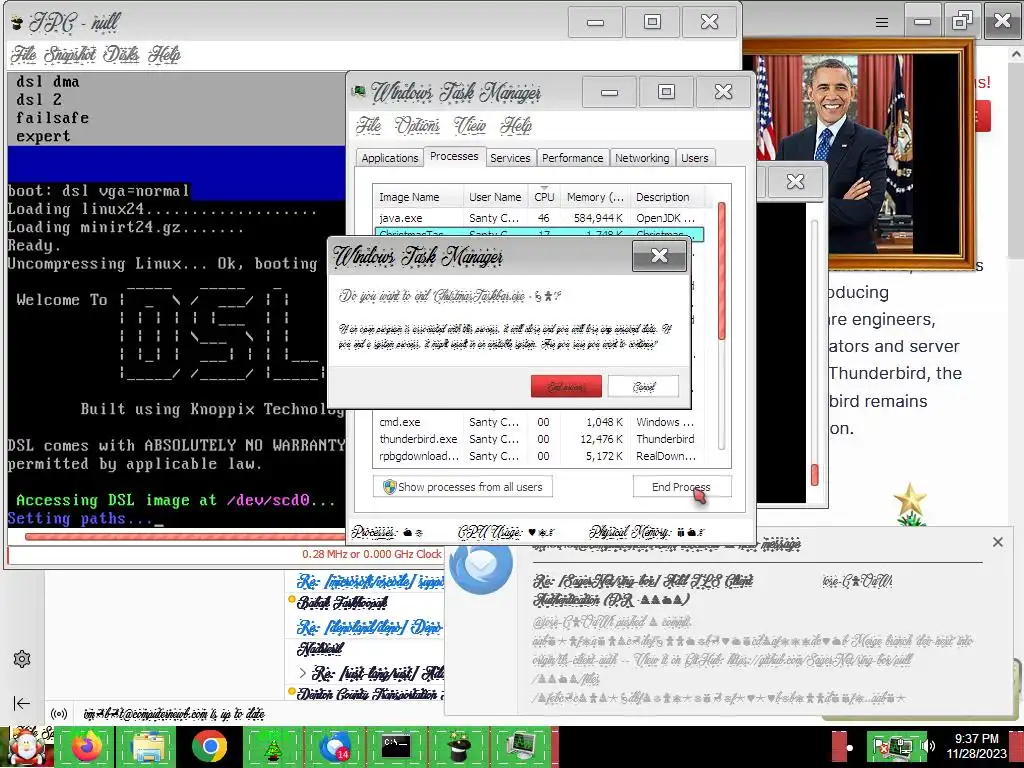1024x768 pixels.
Task: Open the Snapshot menu in JPC
Action: (x=70, y=54)
